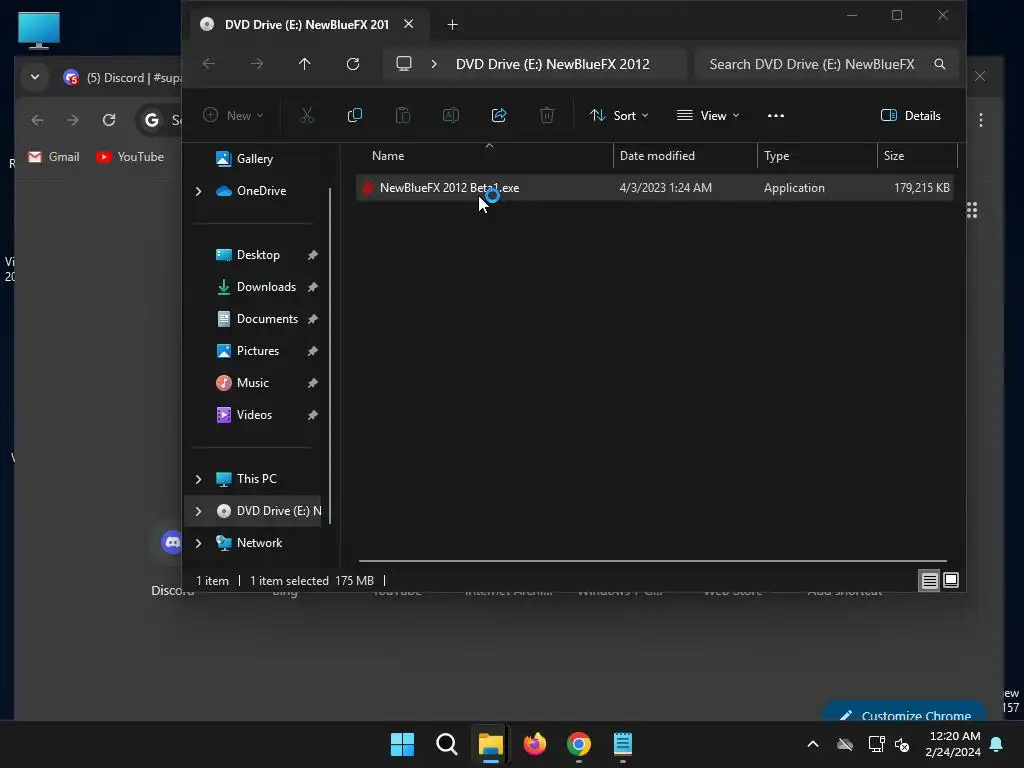Open Notepad from the taskbar

click(x=623, y=744)
